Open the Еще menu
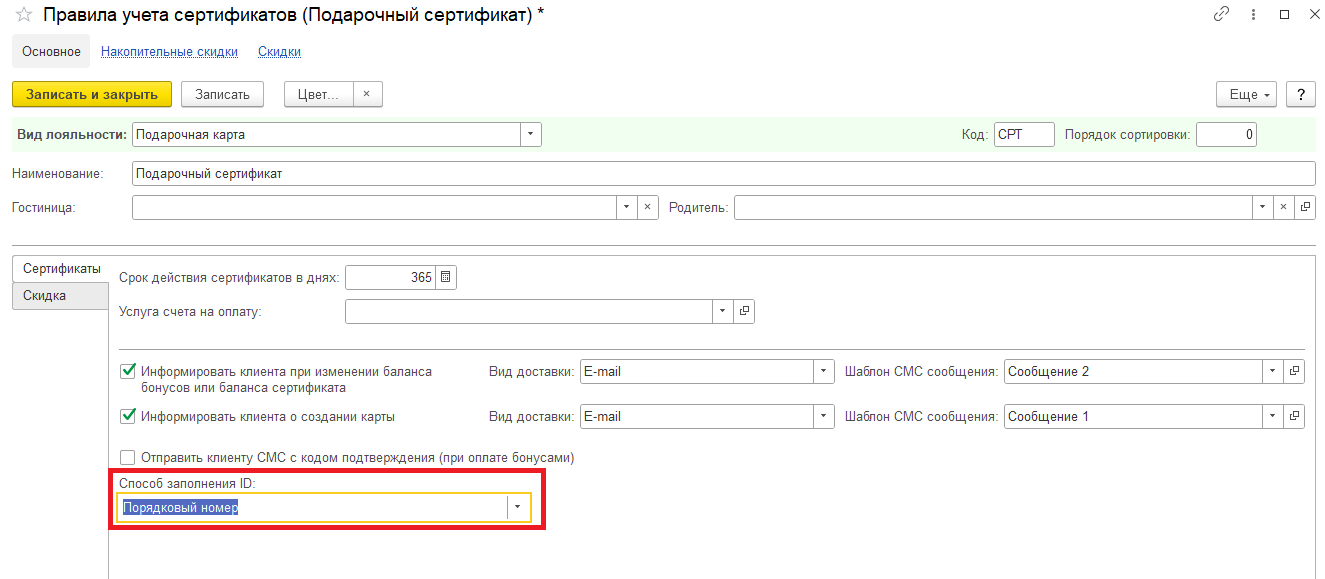This screenshot has height=579, width=1325. tap(1246, 94)
